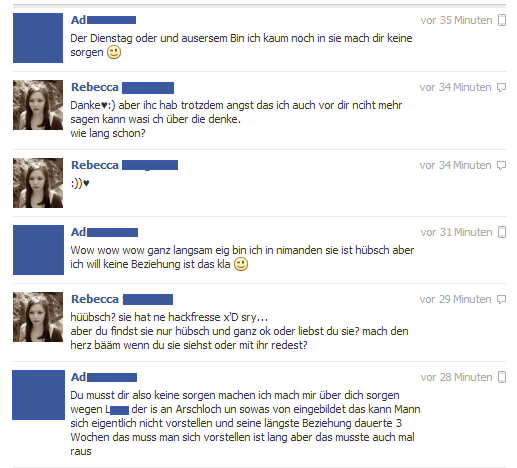Click the 'vor 28 Minuten' timestamp

tap(456, 377)
